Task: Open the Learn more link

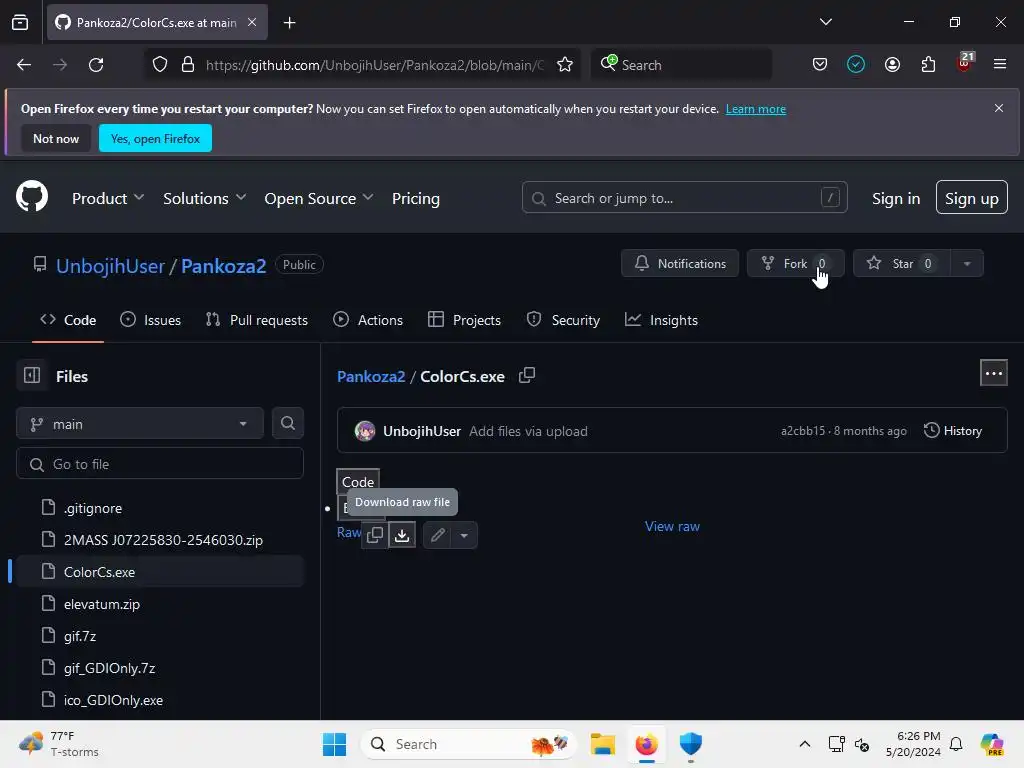Action: [756, 109]
